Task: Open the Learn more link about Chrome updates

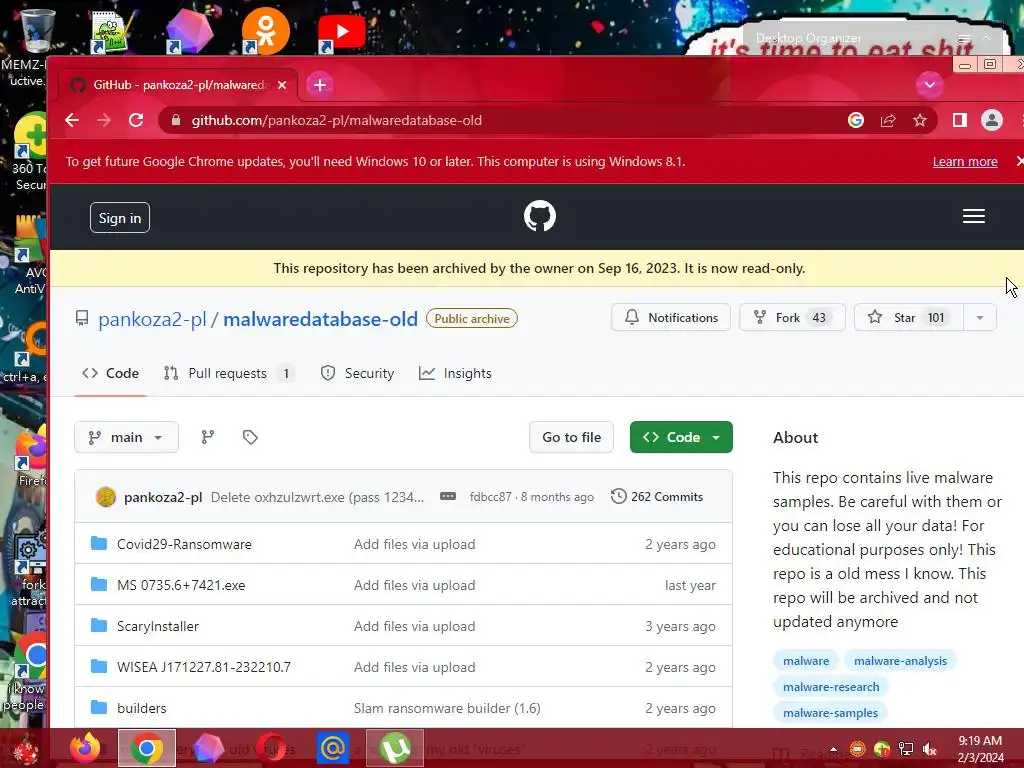Action: point(965,161)
